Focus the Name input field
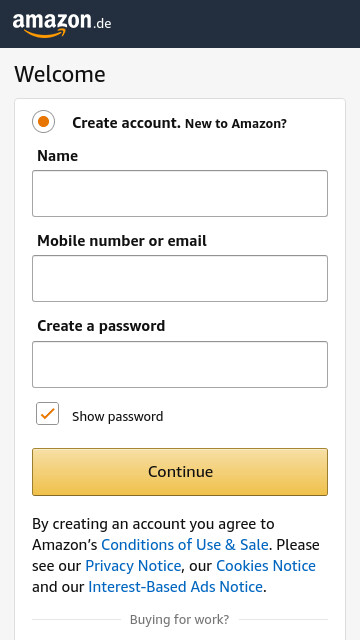This screenshot has width=360, height=640. 180,193
